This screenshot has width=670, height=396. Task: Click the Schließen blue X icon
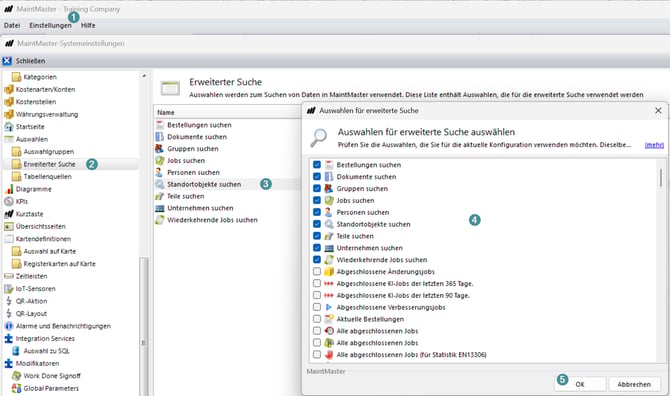click(x=7, y=61)
